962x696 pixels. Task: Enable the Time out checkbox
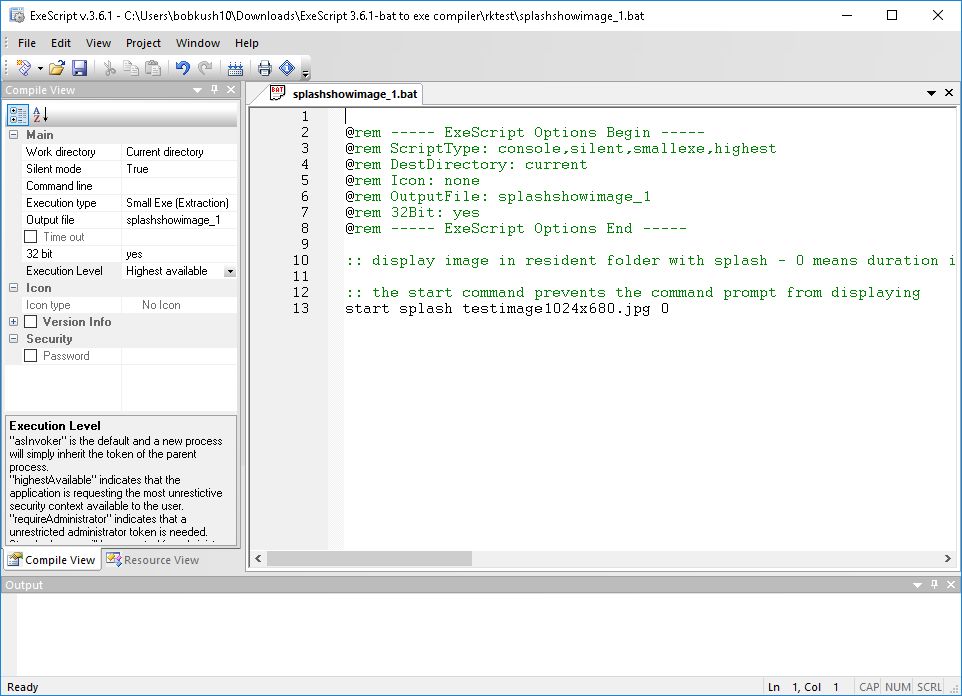click(31, 236)
